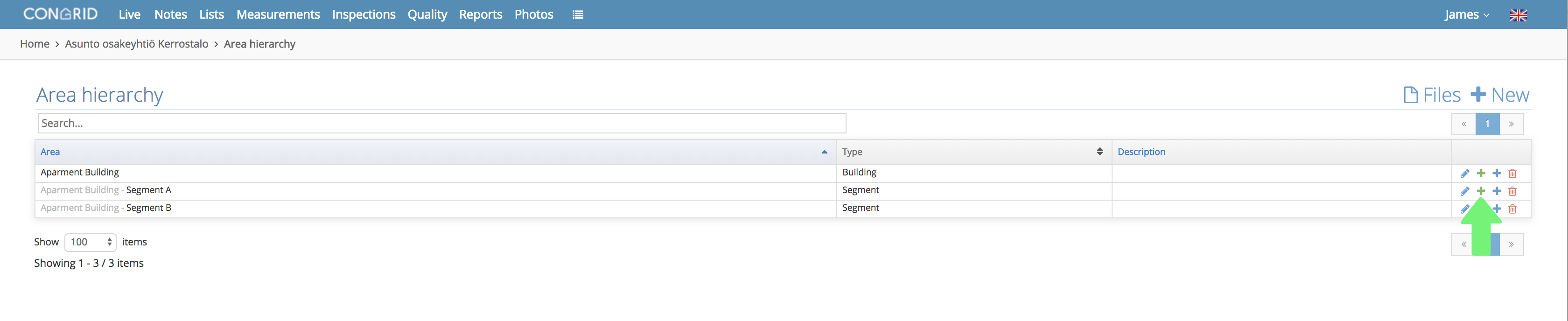Image resolution: width=1568 pixels, height=321 pixels.
Task: Open the list menu icon in navbar
Action: (x=578, y=14)
